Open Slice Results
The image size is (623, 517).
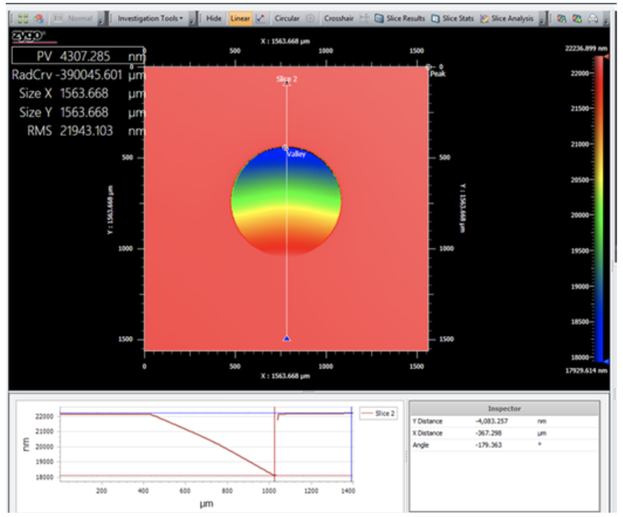coord(400,18)
